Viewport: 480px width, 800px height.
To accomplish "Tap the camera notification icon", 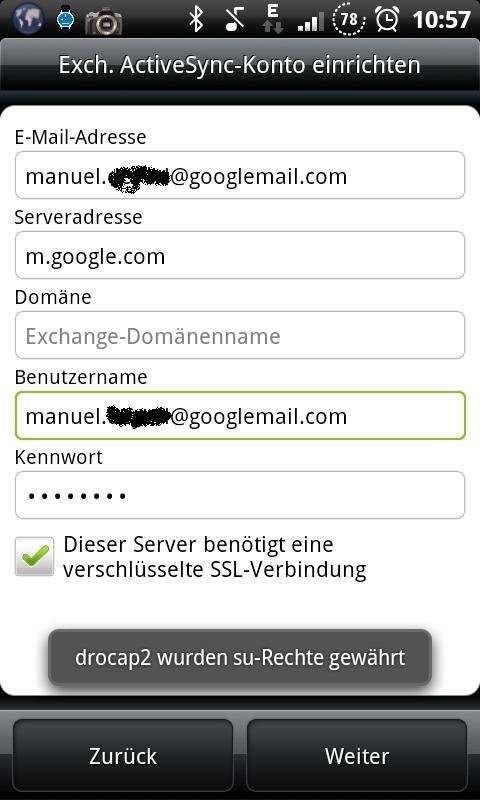I will (x=104, y=21).
